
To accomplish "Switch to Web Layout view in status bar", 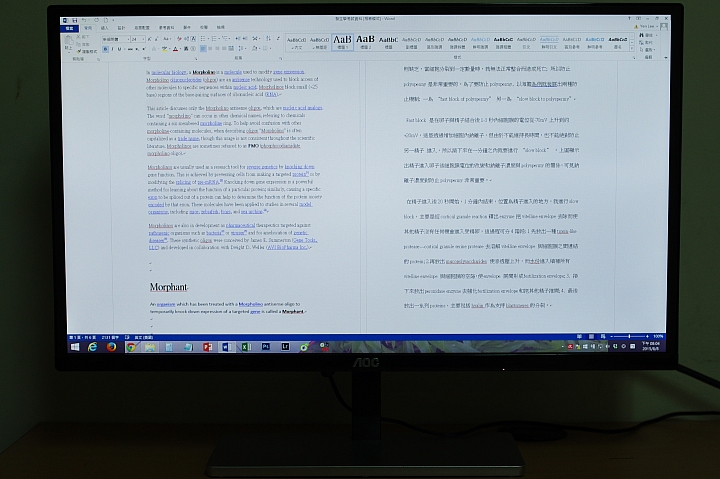I will point(603,337).
